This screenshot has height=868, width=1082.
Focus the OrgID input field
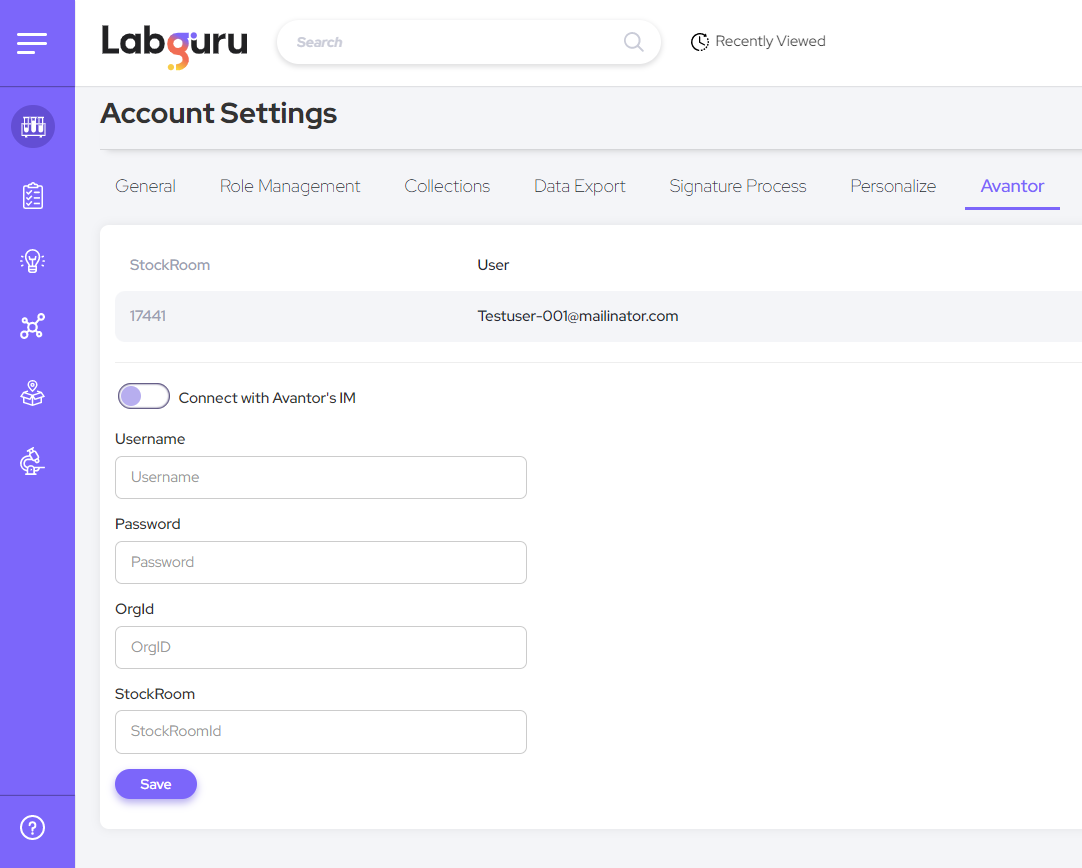pos(320,647)
